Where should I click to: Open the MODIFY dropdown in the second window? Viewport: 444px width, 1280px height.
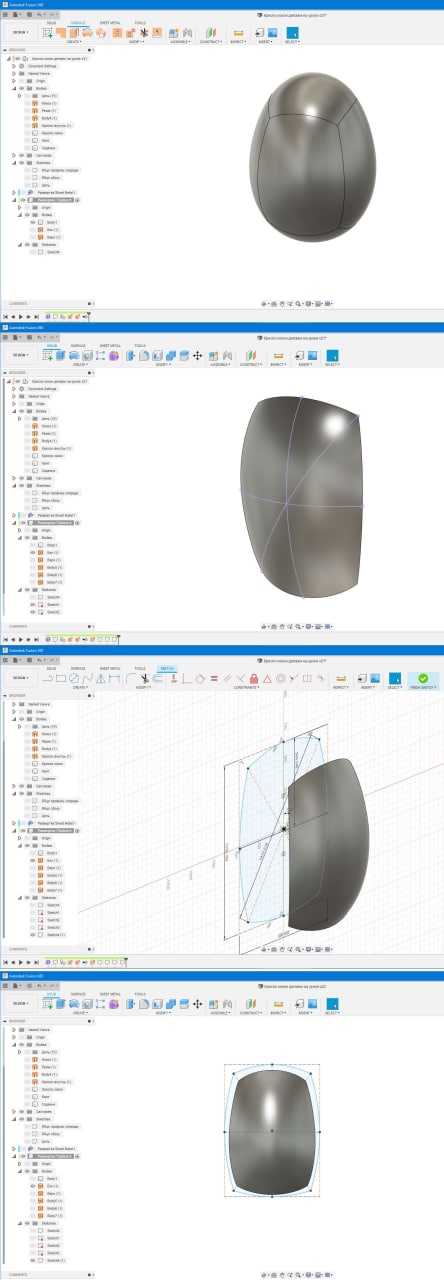pyautogui.click(x=163, y=365)
